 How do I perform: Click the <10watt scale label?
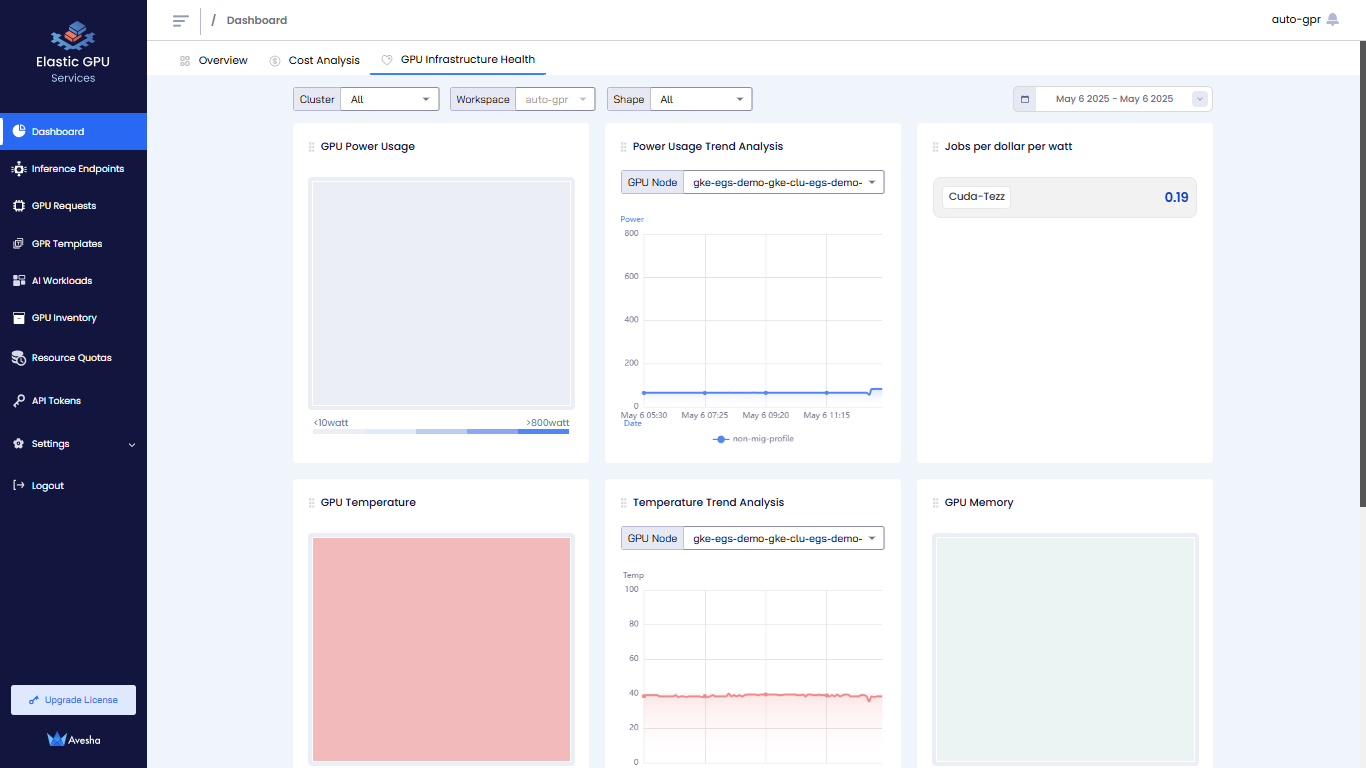pyautogui.click(x=331, y=423)
